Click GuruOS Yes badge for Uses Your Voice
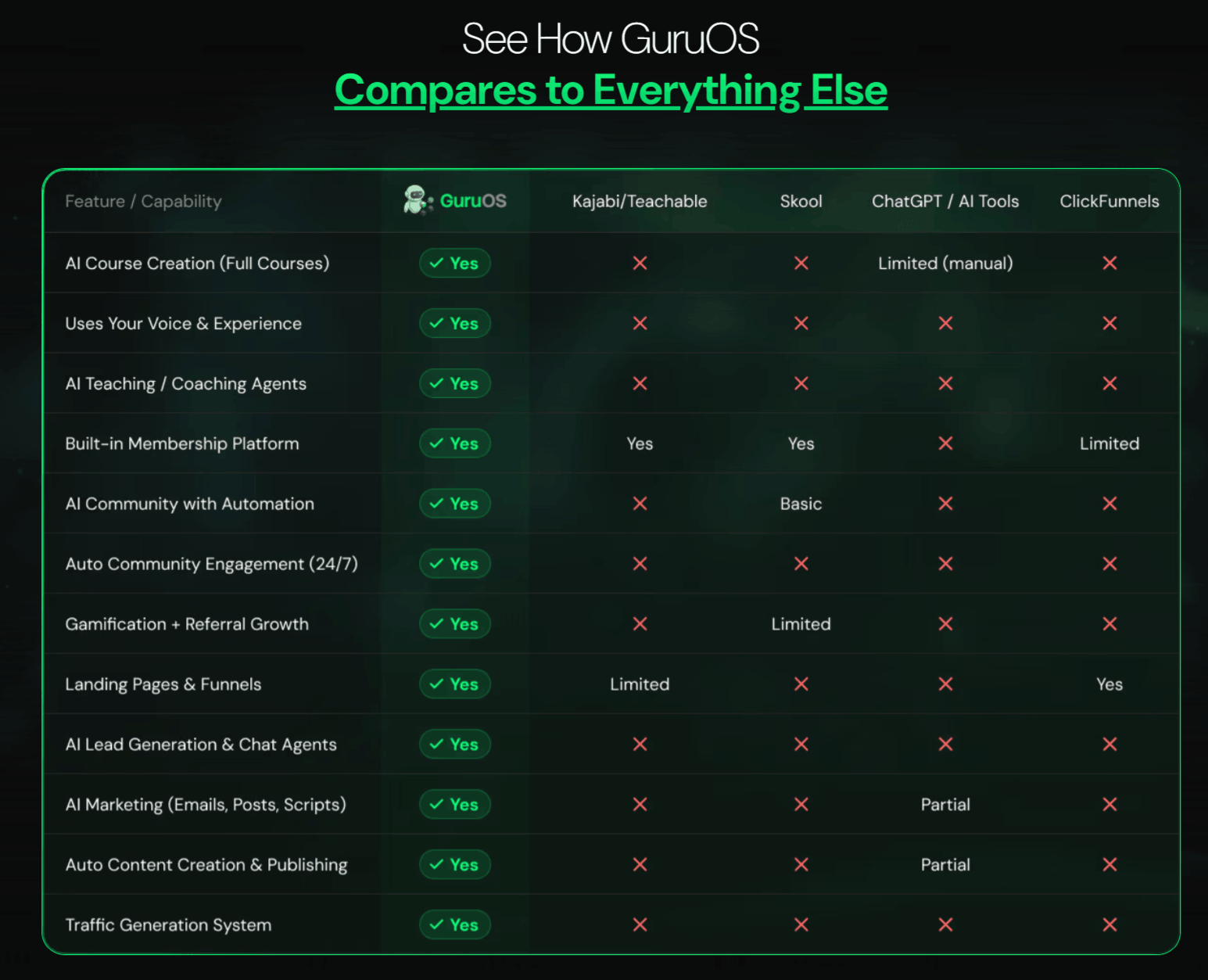 [455, 323]
